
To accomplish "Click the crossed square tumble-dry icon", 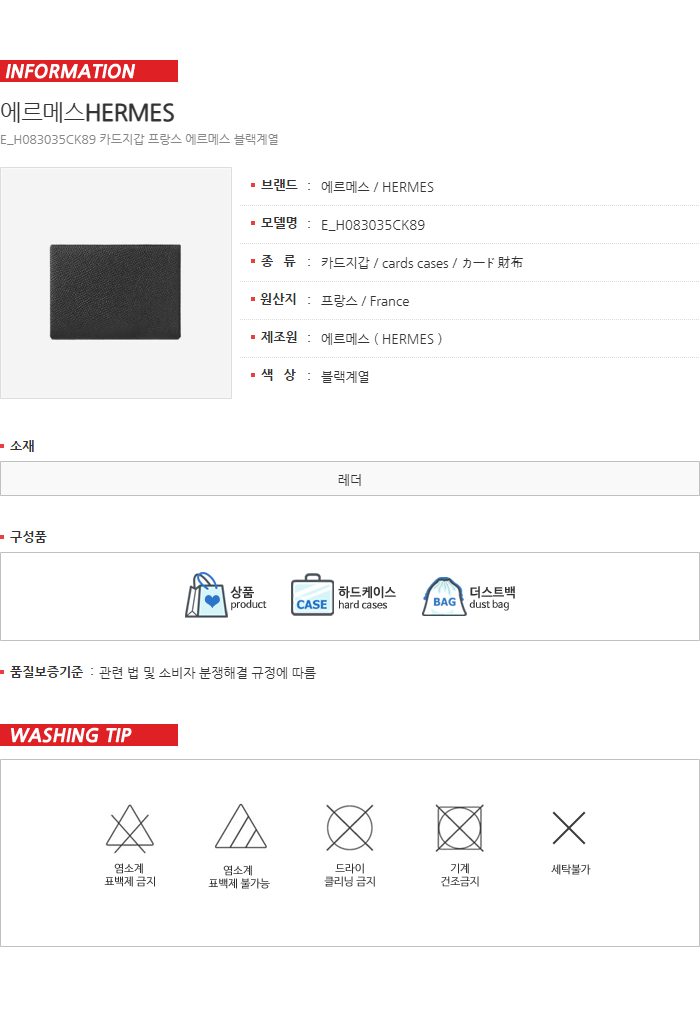I will tap(460, 827).
